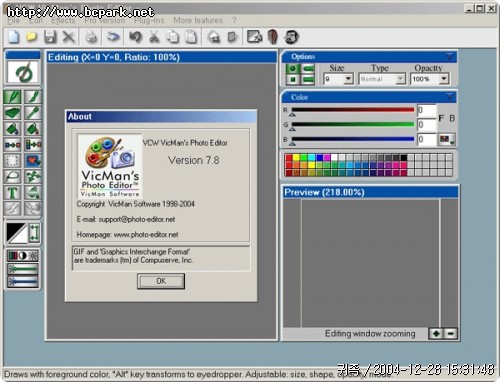Collapse the Options panel arrow
Screen dimensions: 500x382
(449, 57)
